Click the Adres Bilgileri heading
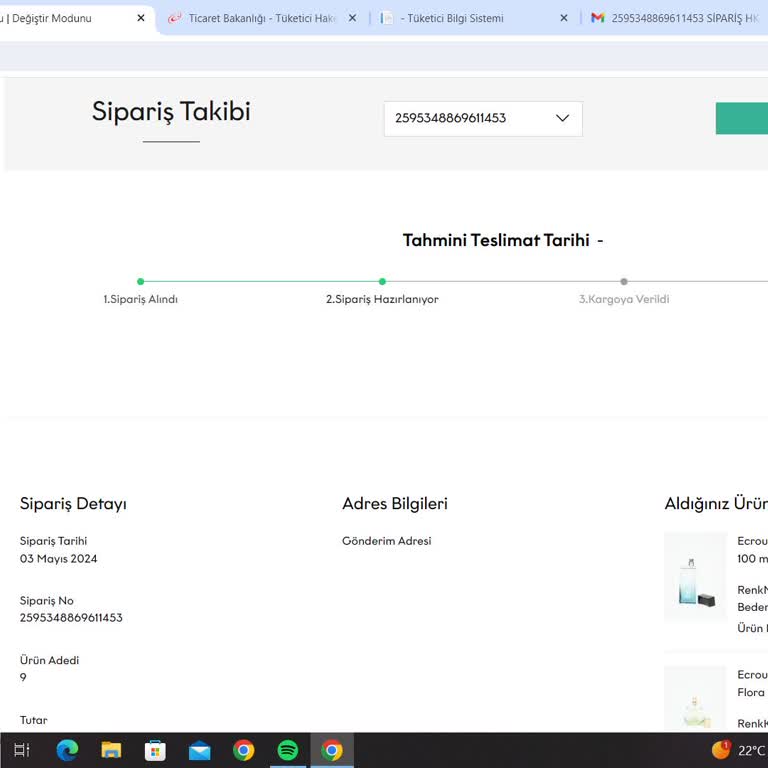Screen dimensions: 768x768 point(395,504)
